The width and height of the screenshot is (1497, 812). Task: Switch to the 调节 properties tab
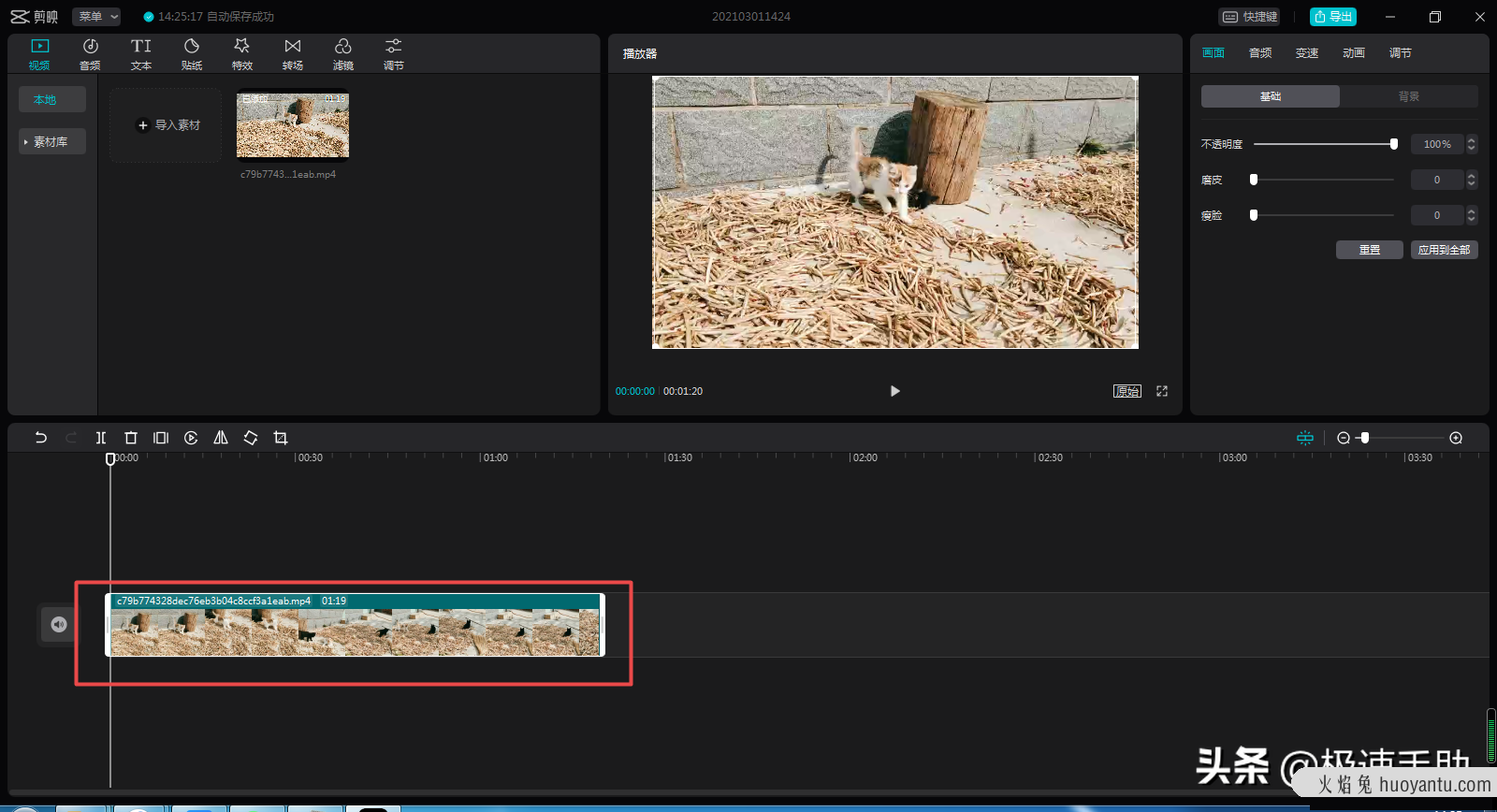pos(1401,53)
